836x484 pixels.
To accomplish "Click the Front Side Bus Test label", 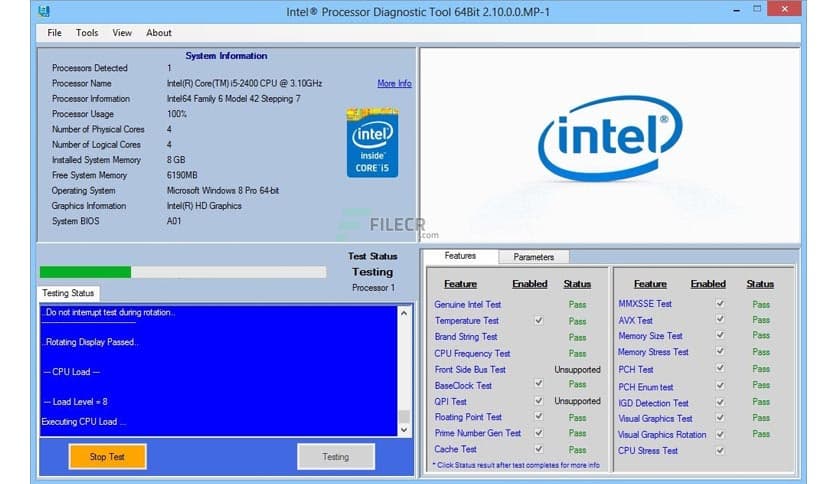I will click(x=470, y=369).
